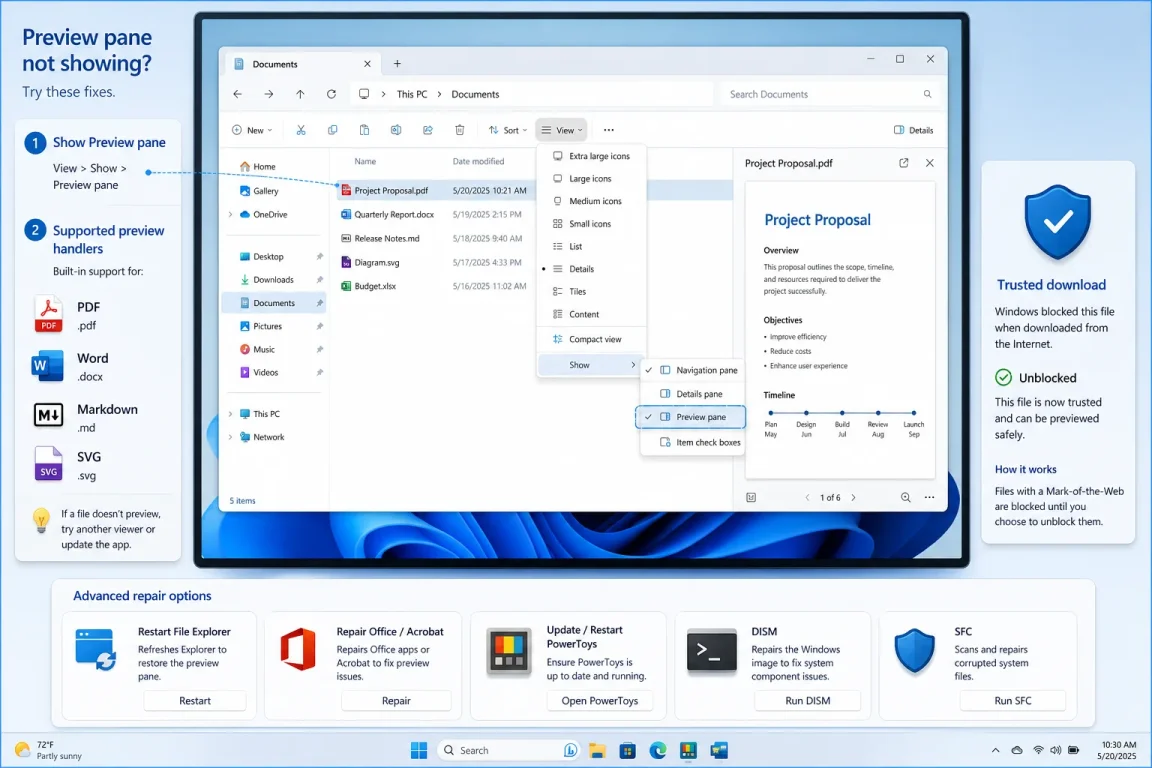Click the Repair button
Image resolution: width=1152 pixels, height=768 pixels.
point(396,701)
